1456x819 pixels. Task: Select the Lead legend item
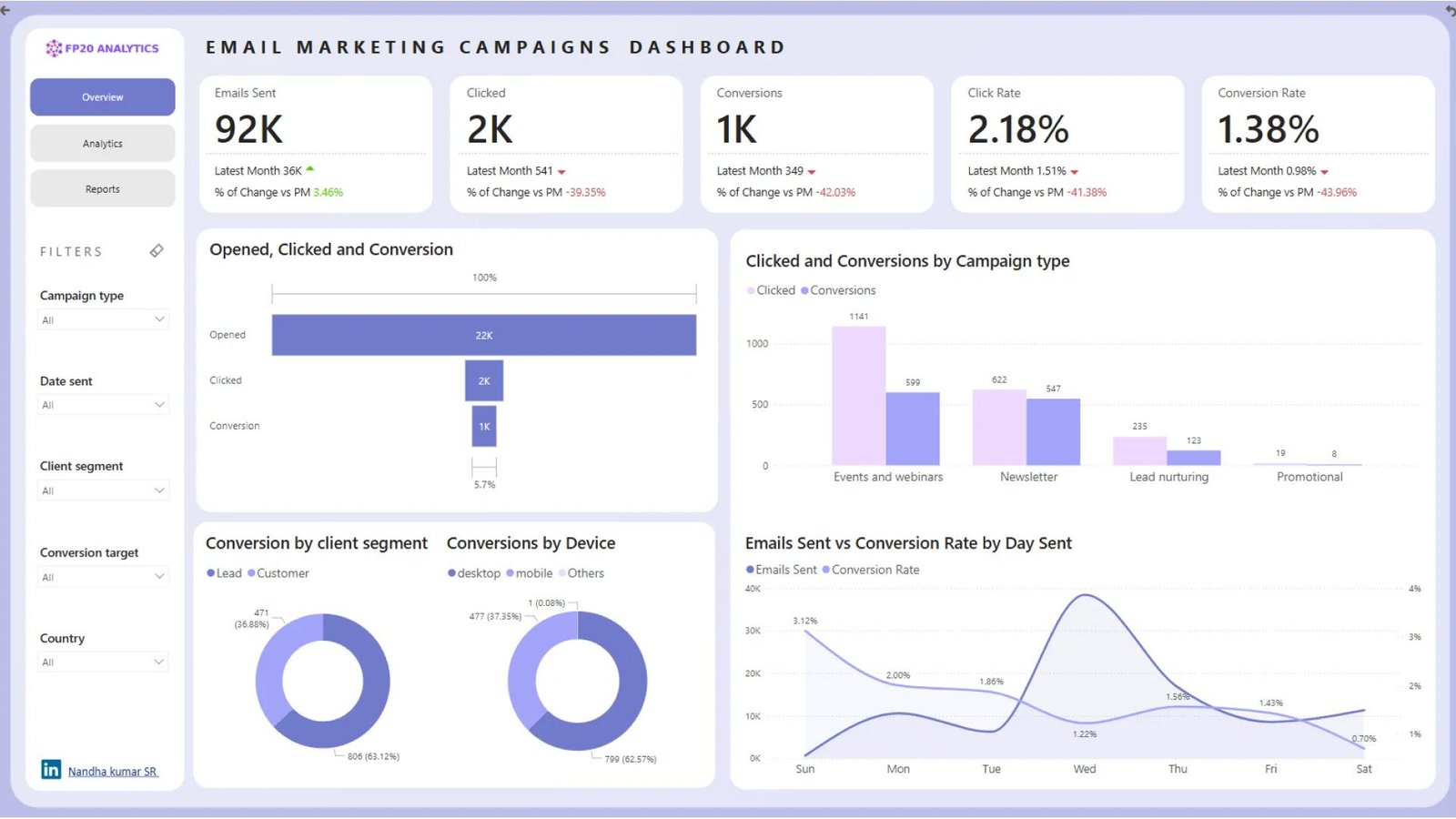224,573
